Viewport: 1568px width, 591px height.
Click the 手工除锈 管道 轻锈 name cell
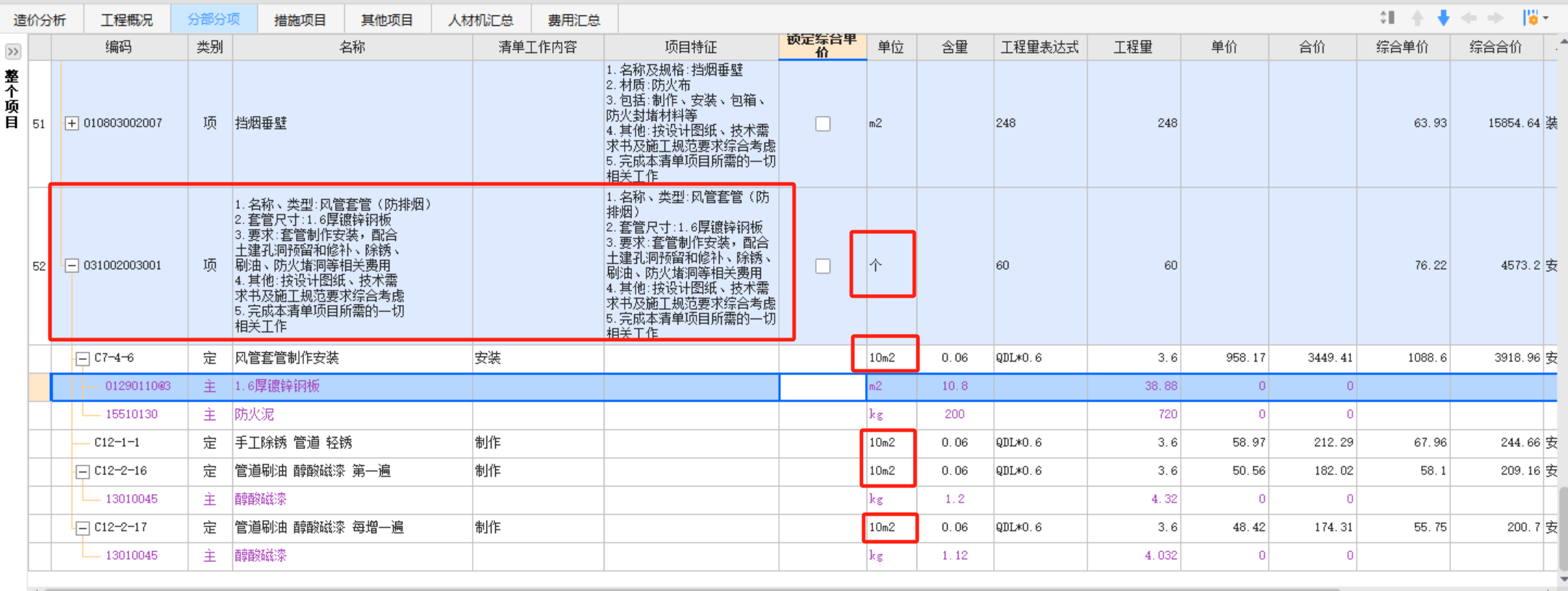click(353, 443)
